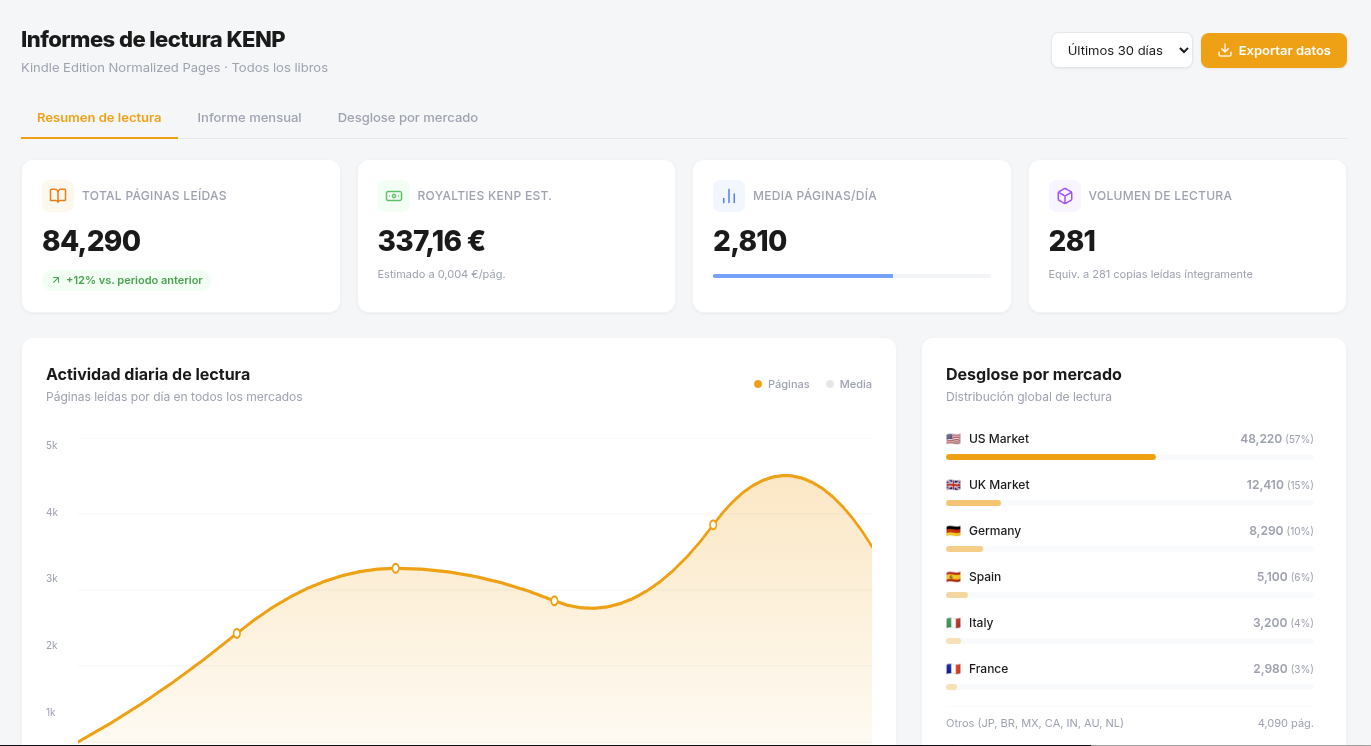Click the bar chart Media Páginas/Día icon
The width and height of the screenshot is (1371, 746).
click(729, 196)
